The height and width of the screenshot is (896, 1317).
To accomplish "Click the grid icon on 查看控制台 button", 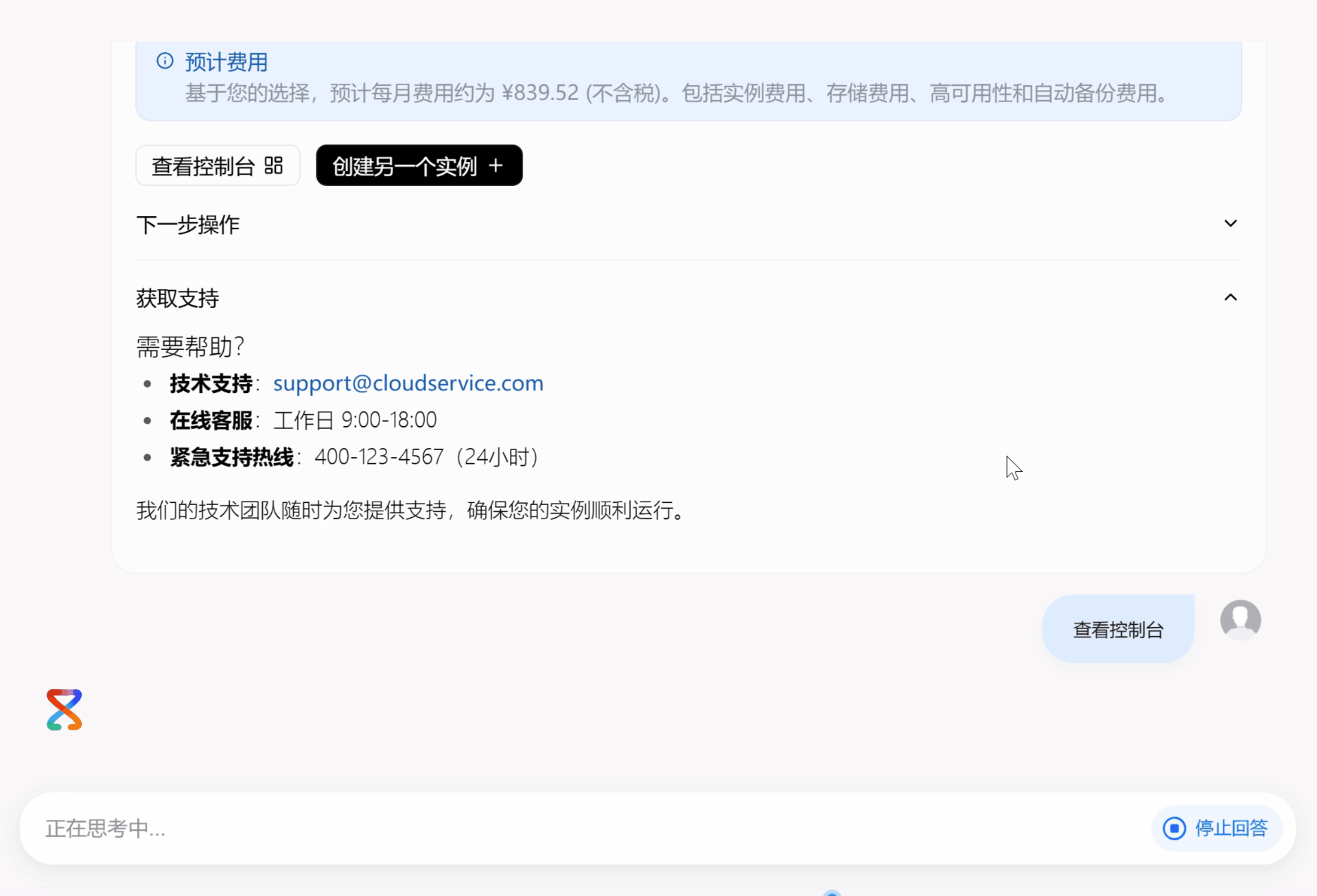I will click(x=273, y=165).
